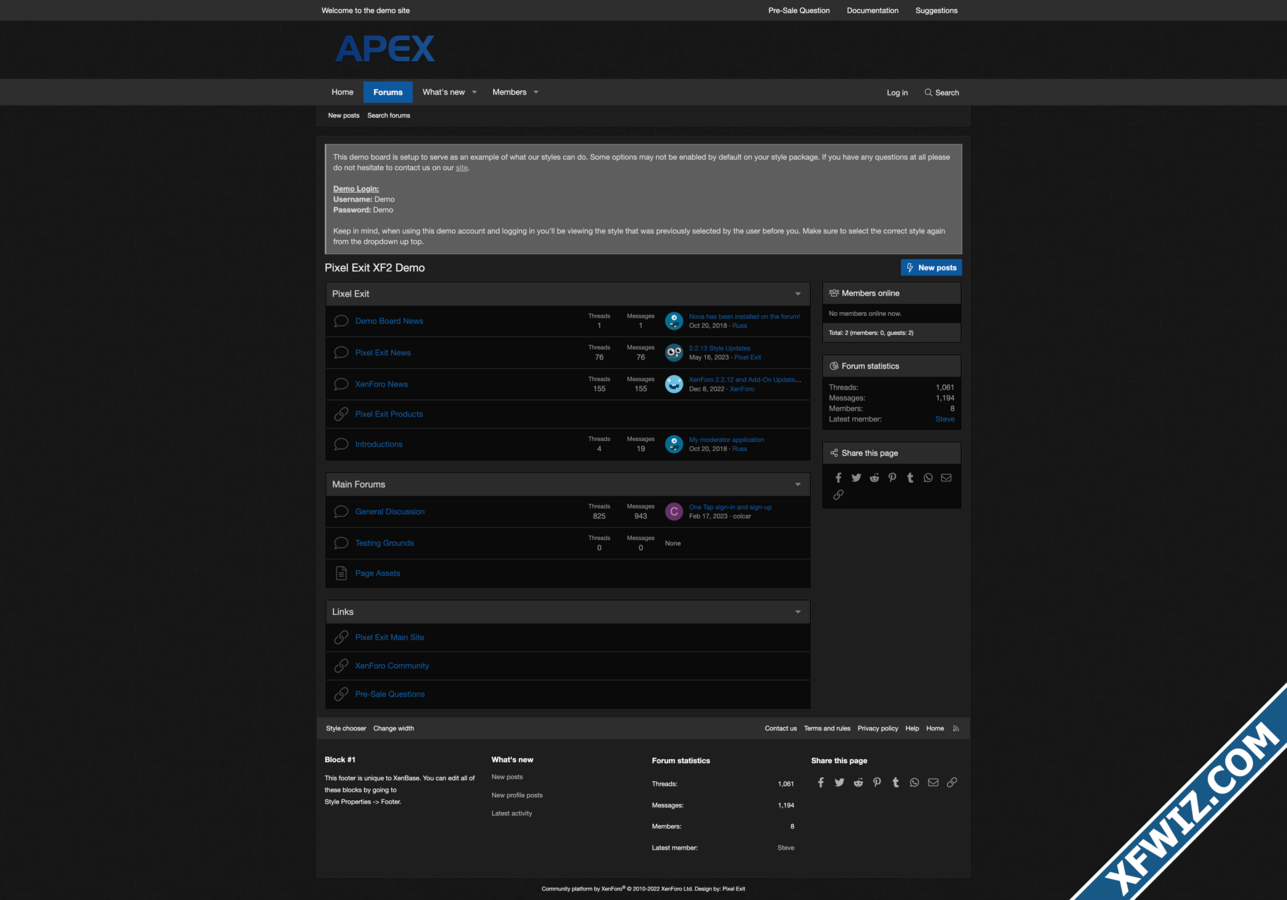Open the RSS feed icon in footer bar

956,729
